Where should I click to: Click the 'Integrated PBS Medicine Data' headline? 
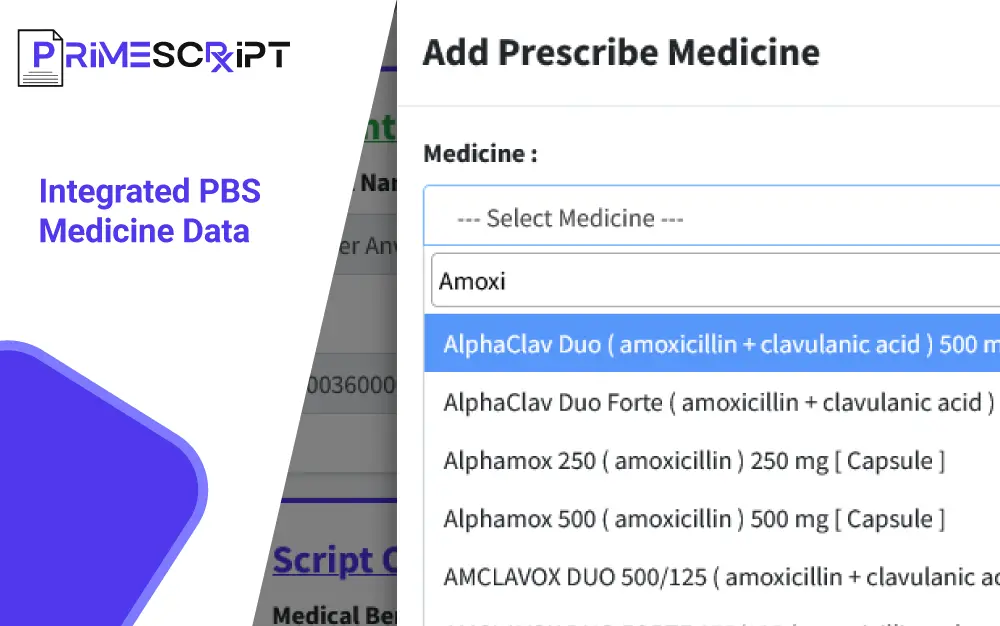(x=150, y=211)
